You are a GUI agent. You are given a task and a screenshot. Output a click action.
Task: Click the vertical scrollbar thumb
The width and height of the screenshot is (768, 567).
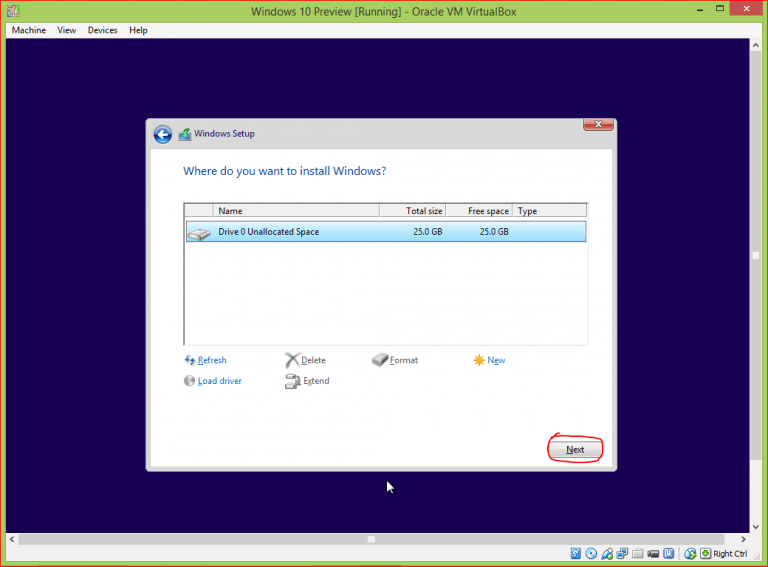(x=755, y=256)
